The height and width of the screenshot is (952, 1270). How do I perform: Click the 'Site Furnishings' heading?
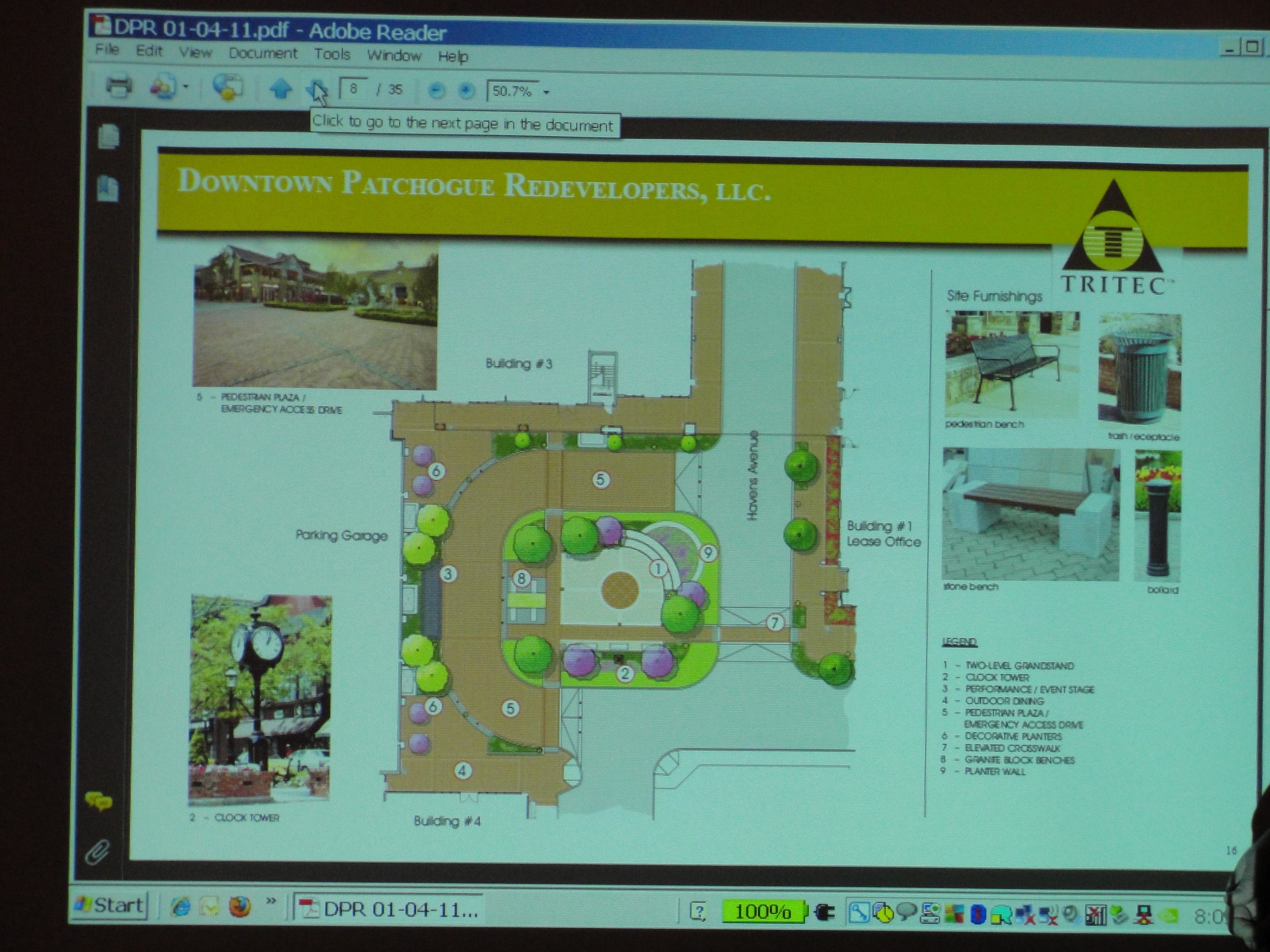click(x=994, y=296)
